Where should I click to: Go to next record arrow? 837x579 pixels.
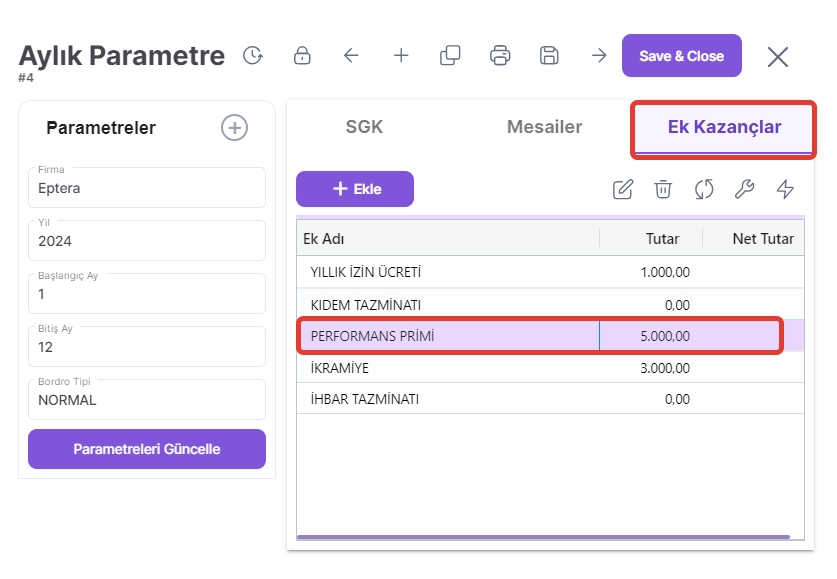(599, 56)
